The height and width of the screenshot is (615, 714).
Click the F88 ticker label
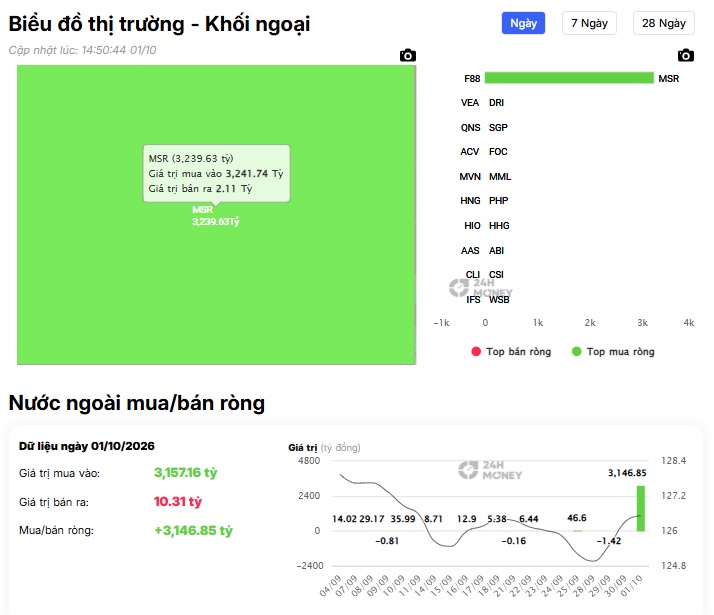[472, 79]
